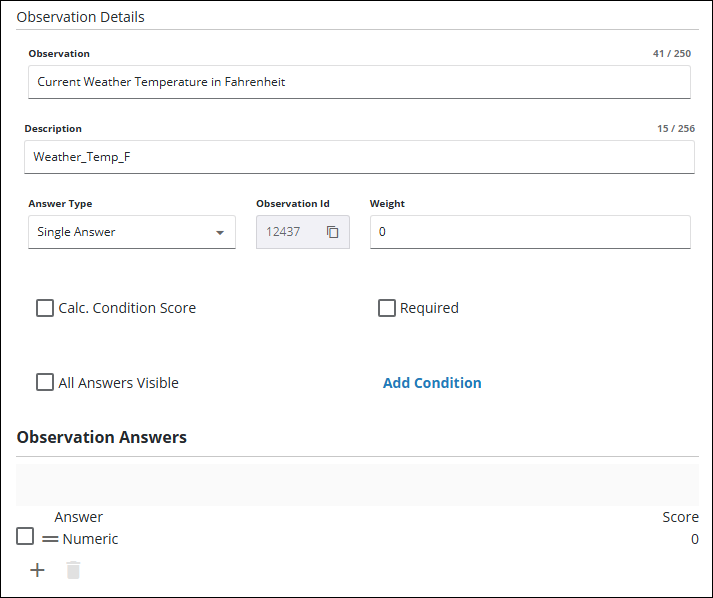This screenshot has height=598, width=713.
Task: Click into the Description field Weather_Temp_F
Action: pos(359,157)
